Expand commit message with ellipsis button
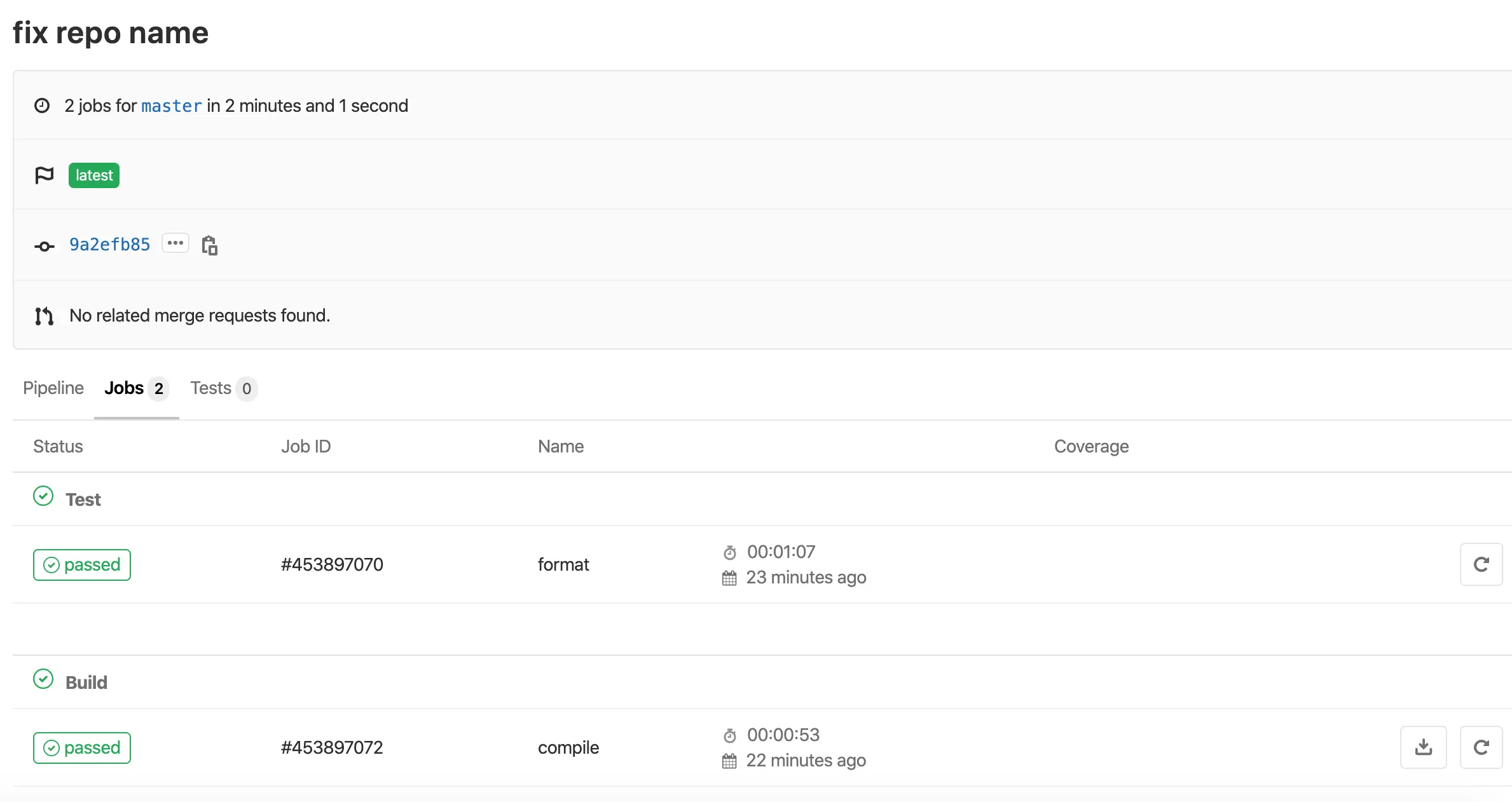This screenshot has width=1512, height=802. point(175,243)
